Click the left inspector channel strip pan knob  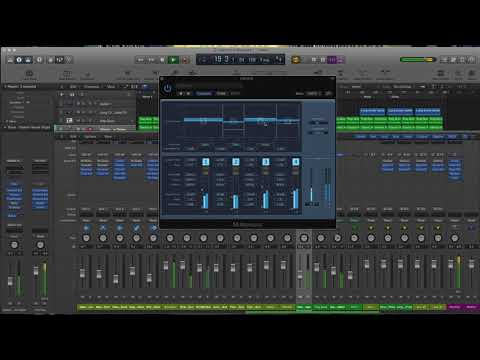pyautogui.click(x=14, y=245)
